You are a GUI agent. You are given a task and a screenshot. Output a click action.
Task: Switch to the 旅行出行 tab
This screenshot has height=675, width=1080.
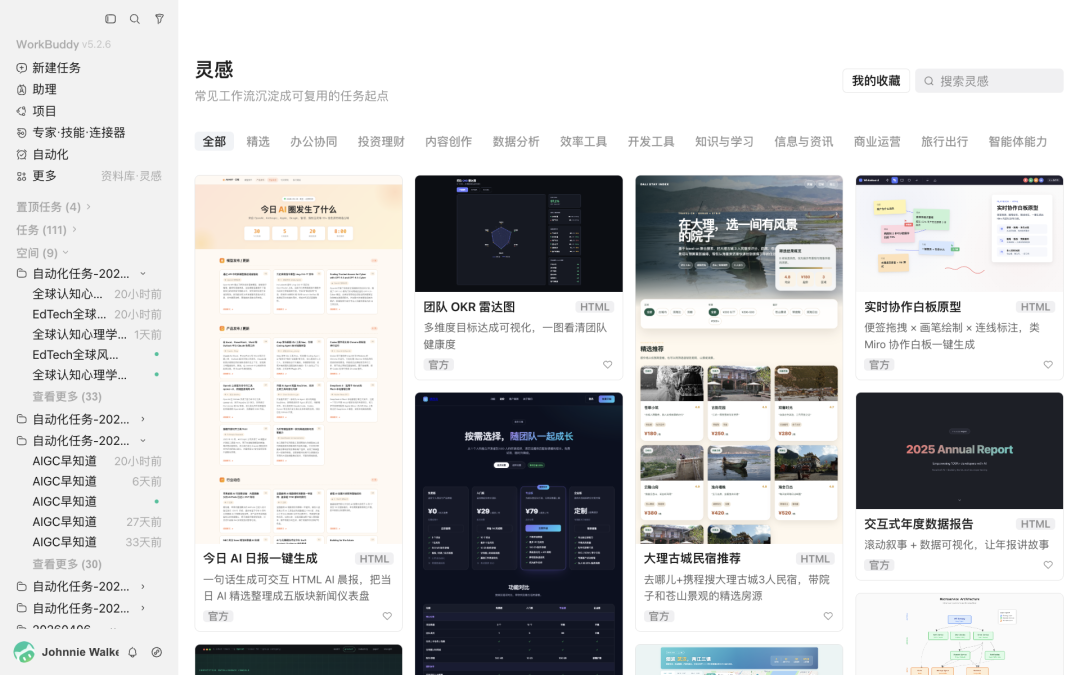click(x=944, y=141)
